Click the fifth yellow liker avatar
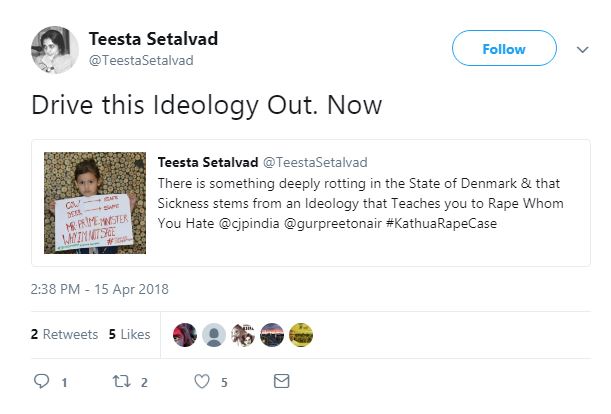 coord(301,335)
